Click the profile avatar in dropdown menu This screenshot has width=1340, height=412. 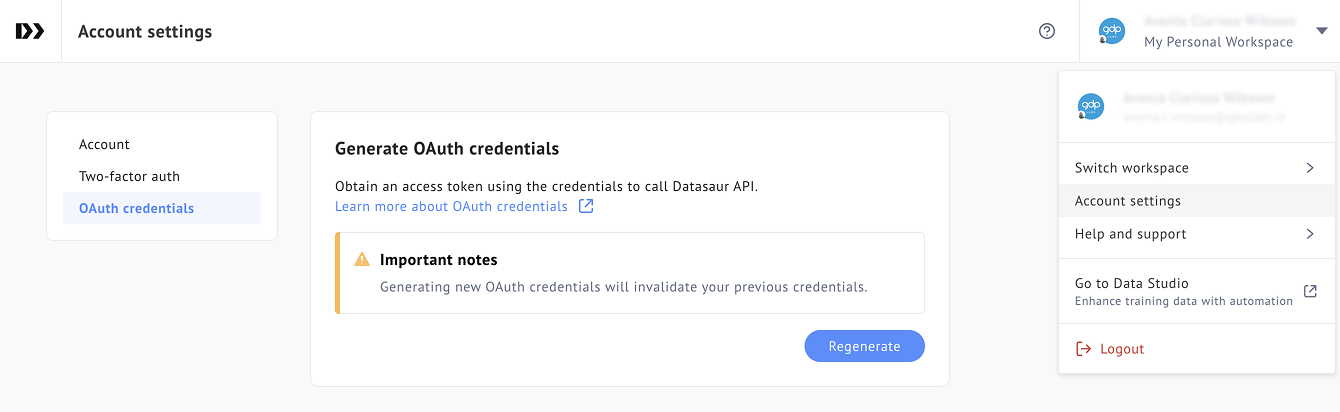(x=1090, y=106)
